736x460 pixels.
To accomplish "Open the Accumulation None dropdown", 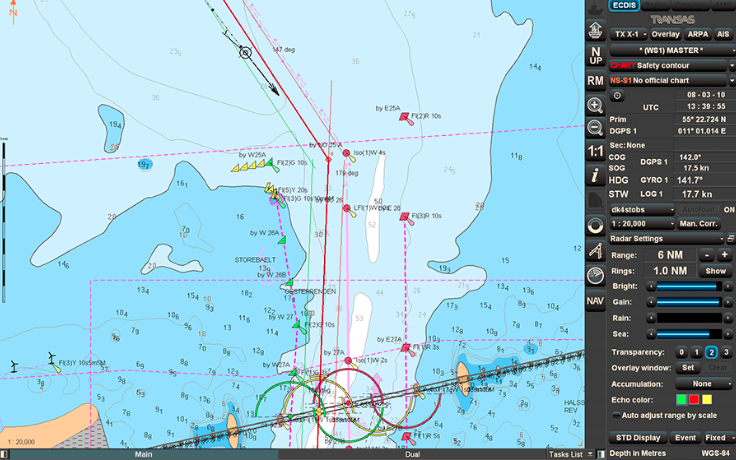I will (x=704, y=384).
